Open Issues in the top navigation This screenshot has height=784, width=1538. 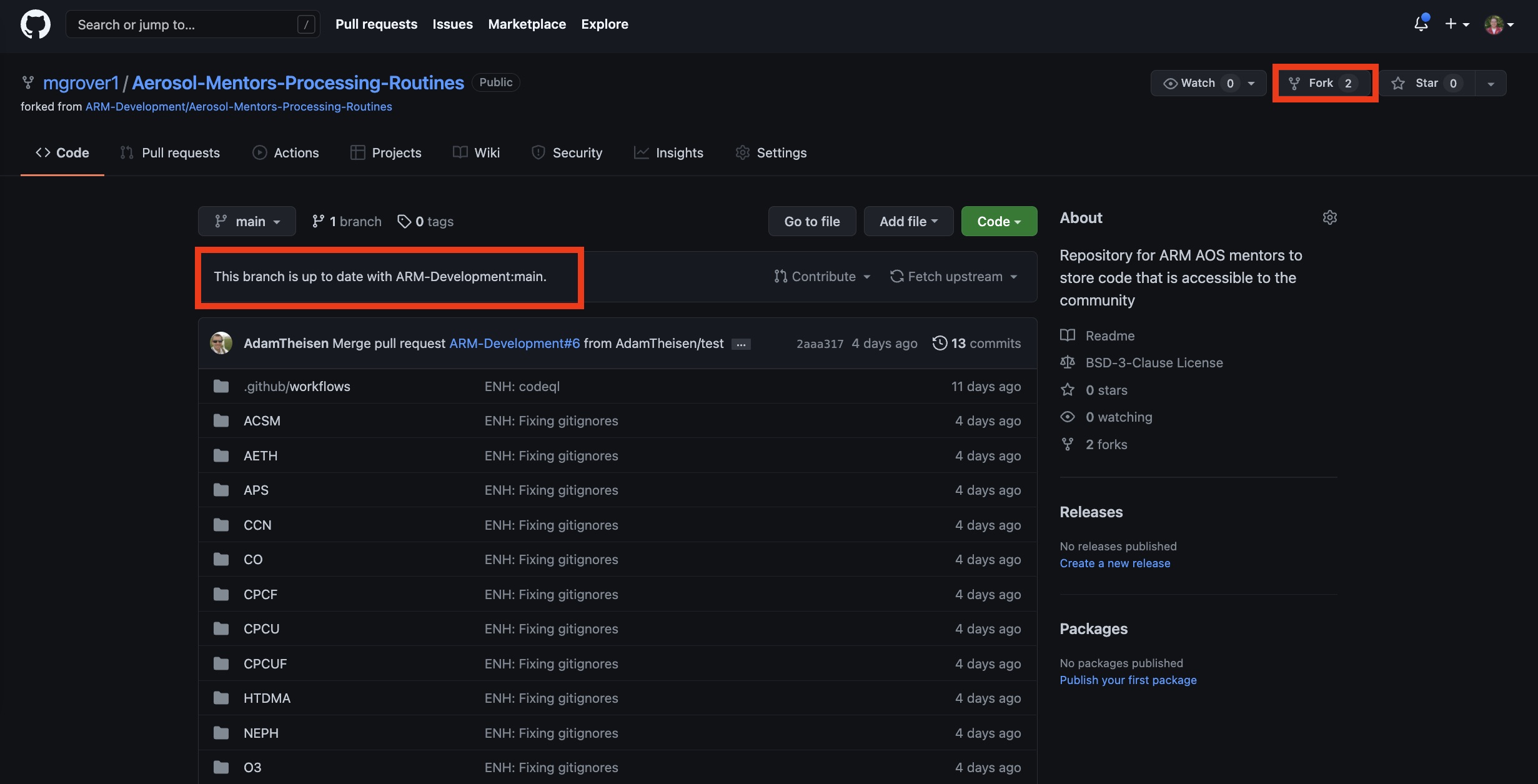[452, 24]
